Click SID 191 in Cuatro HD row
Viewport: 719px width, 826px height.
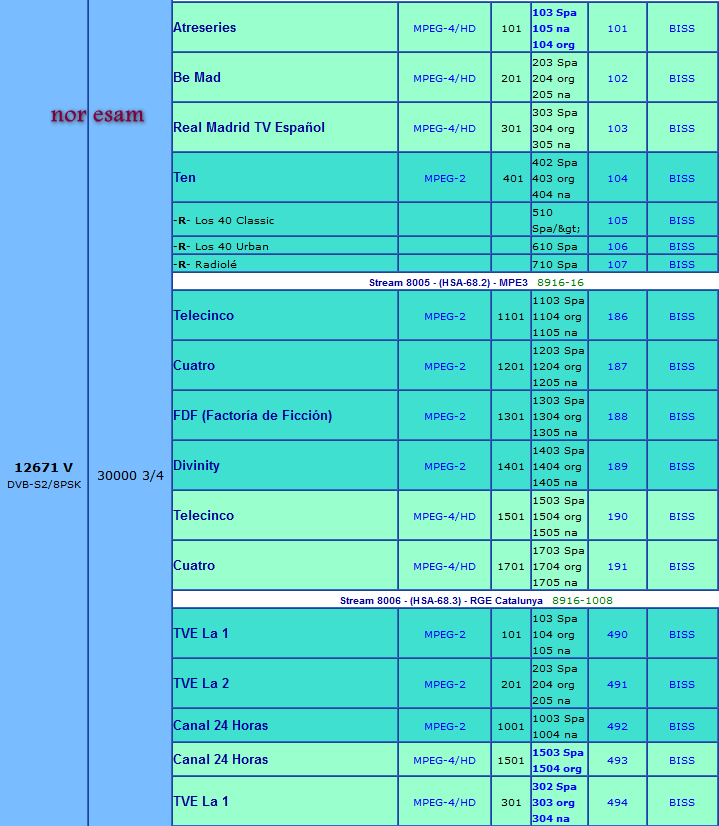[x=617, y=567]
